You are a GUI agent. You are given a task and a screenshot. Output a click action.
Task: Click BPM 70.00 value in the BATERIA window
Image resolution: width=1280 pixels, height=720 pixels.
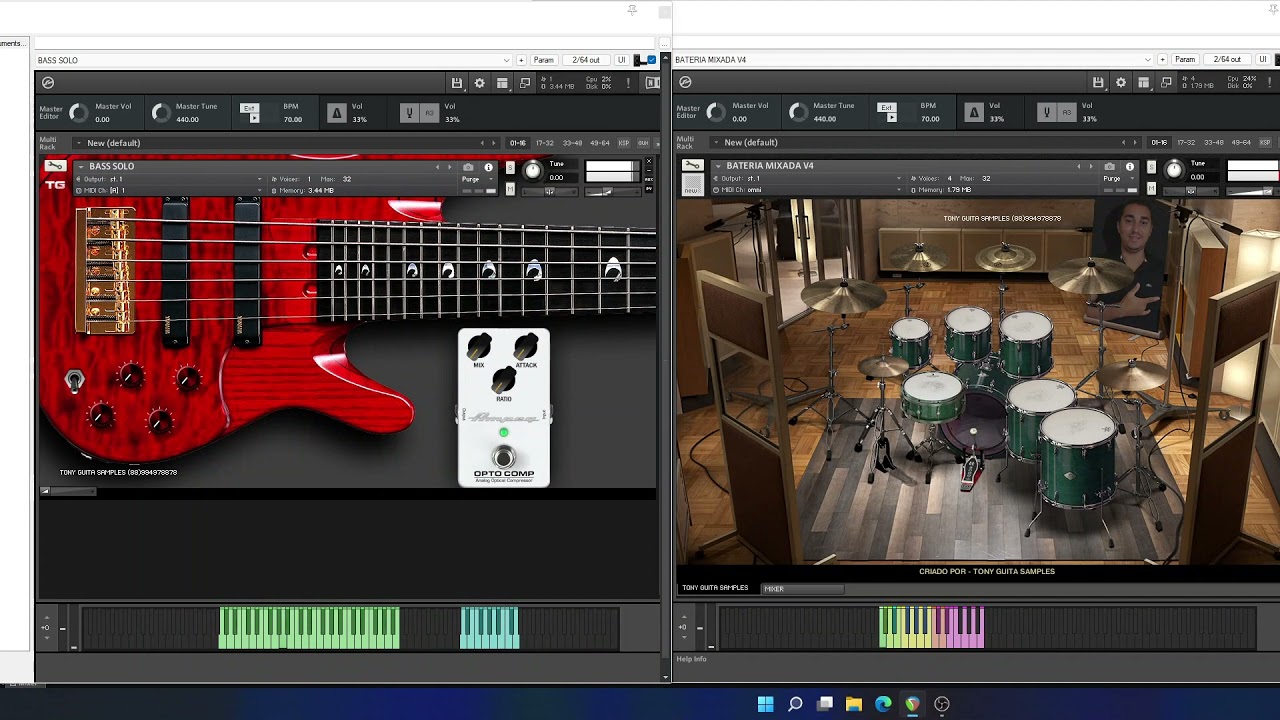930,118
